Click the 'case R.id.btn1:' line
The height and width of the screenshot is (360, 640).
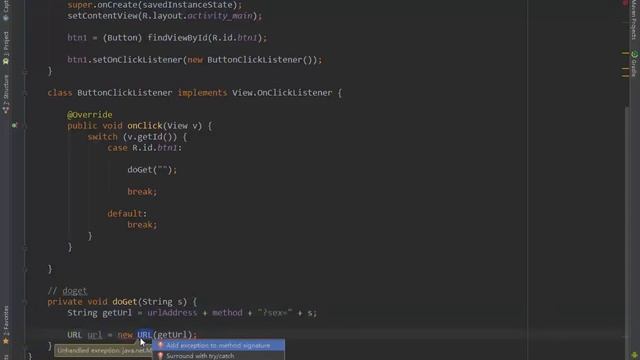click(x=144, y=148)
